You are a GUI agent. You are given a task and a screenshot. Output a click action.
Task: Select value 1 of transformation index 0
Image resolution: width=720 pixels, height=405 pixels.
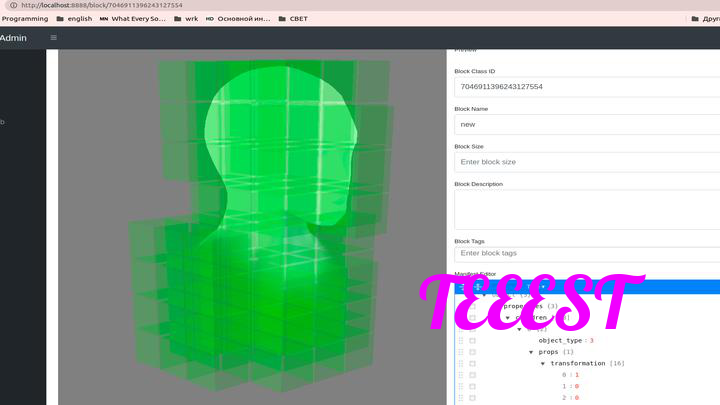577,375
